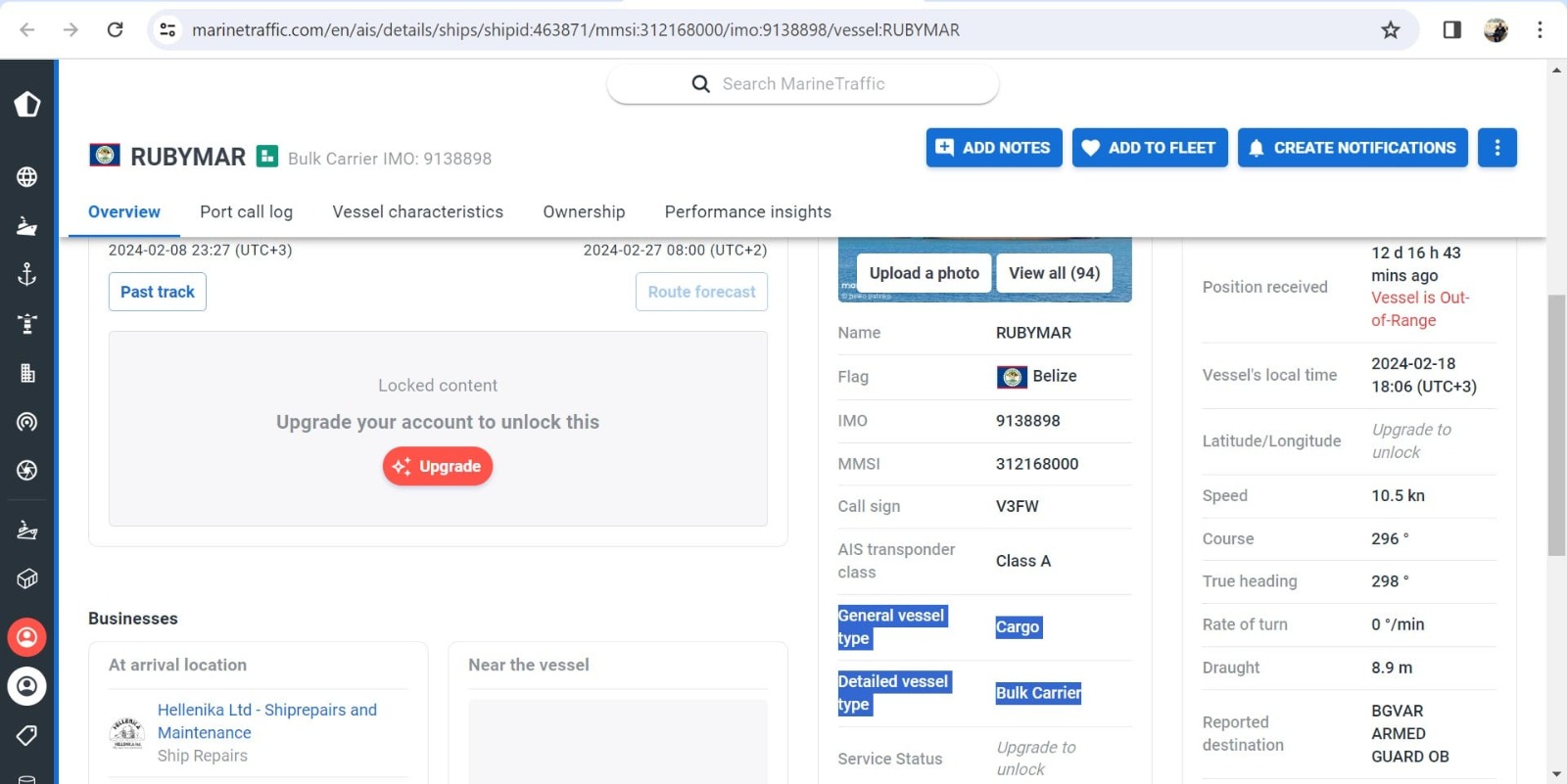1567x784 pixels.
Task: Bookmark page with the star icon
Action: click(1391, 29)
